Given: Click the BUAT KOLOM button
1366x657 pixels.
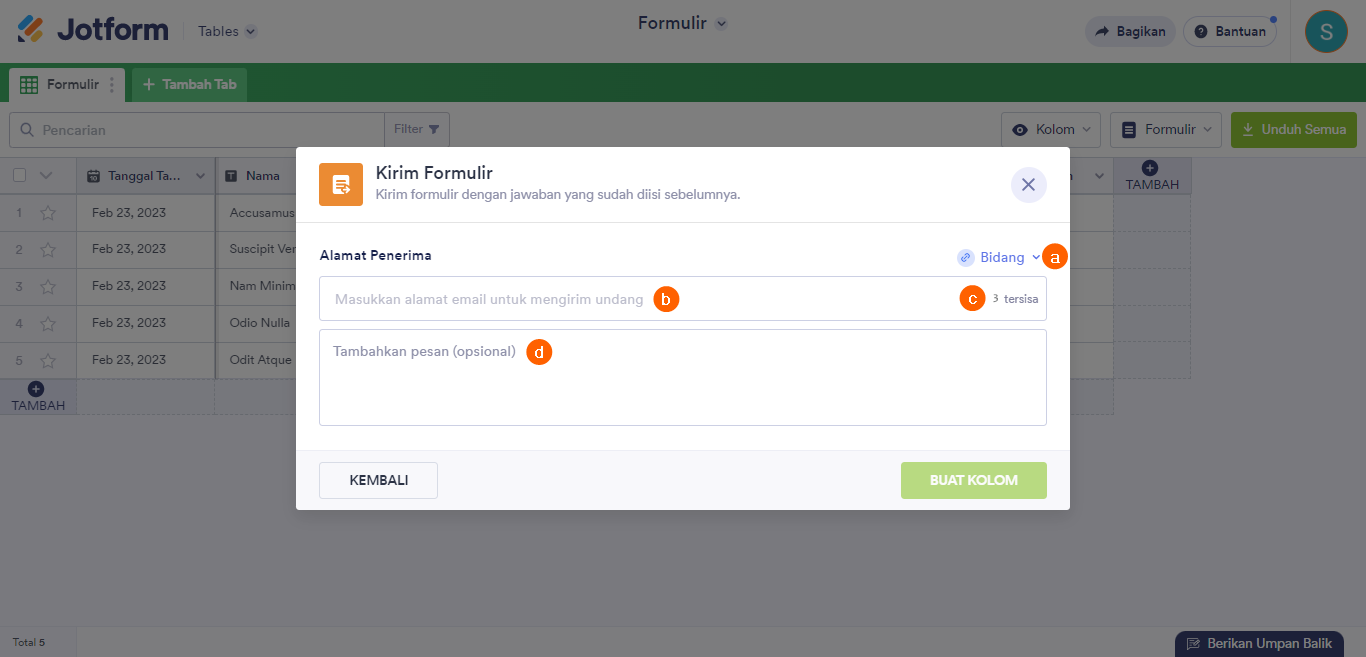Looking at the screenshot, I should click(x=973, y=480).
